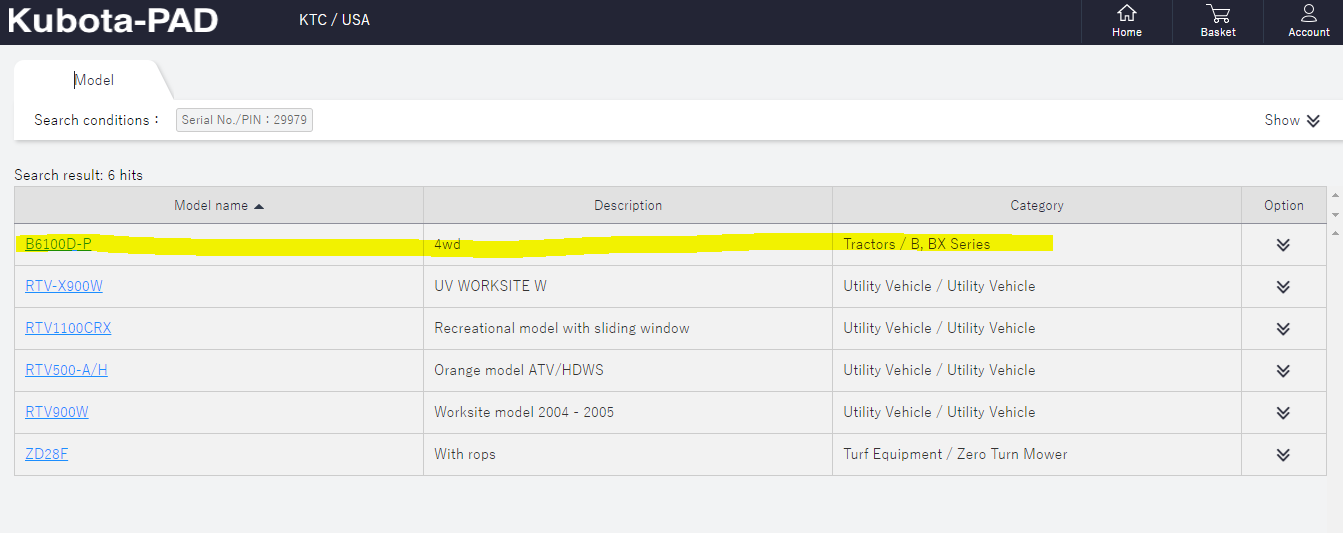The height and width of the screenshot is (533, 1343).
Task: Open the Account user icon
Action: pyautogui.click(x=1308, y=21)
